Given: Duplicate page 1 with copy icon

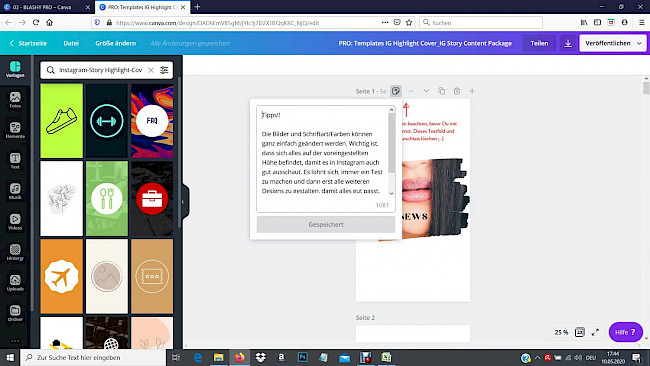Looking at the screenshot, I should pyautogui.click(x=441, y=91).
